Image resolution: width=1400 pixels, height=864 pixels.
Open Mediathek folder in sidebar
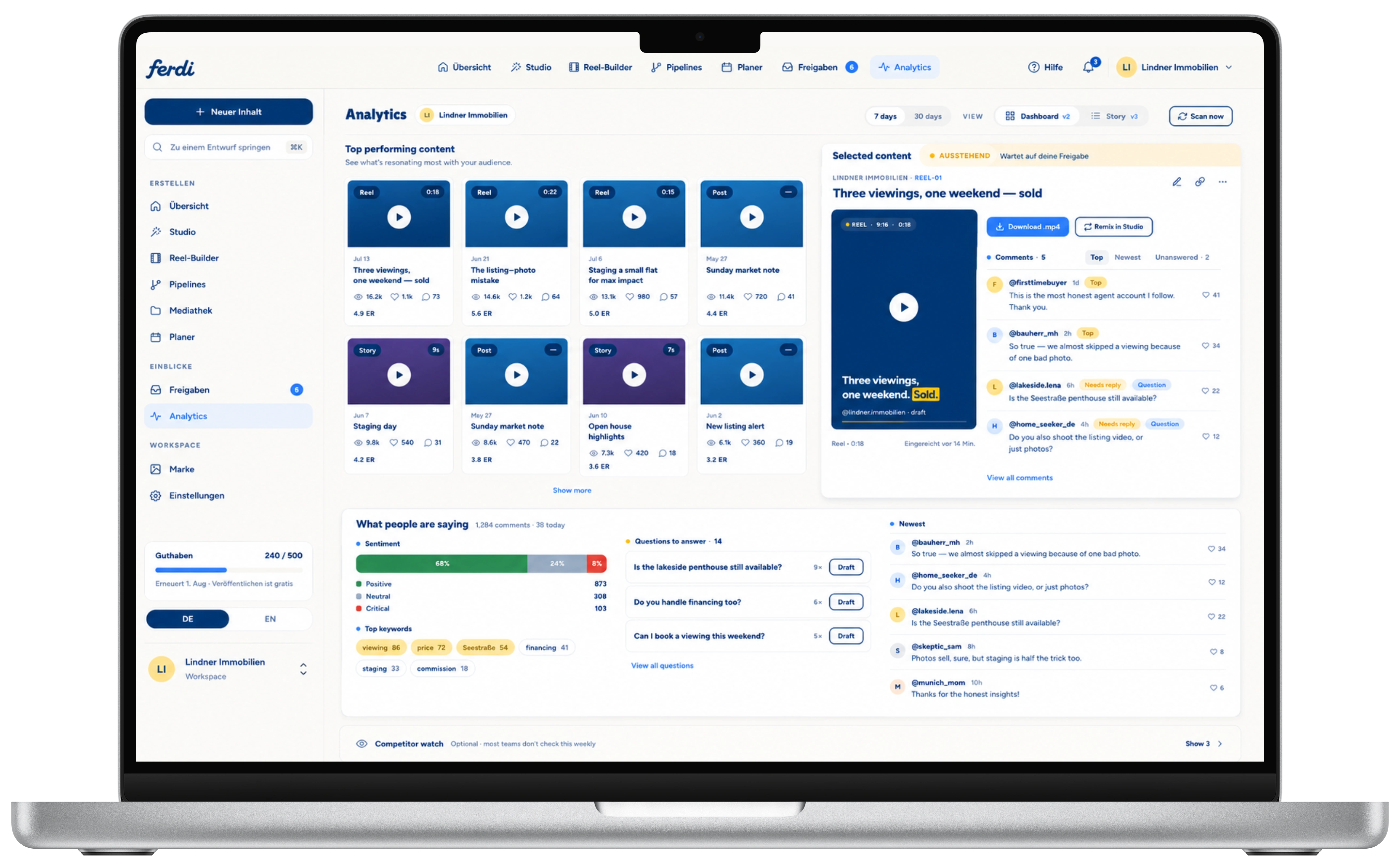(x=229, y=311)
